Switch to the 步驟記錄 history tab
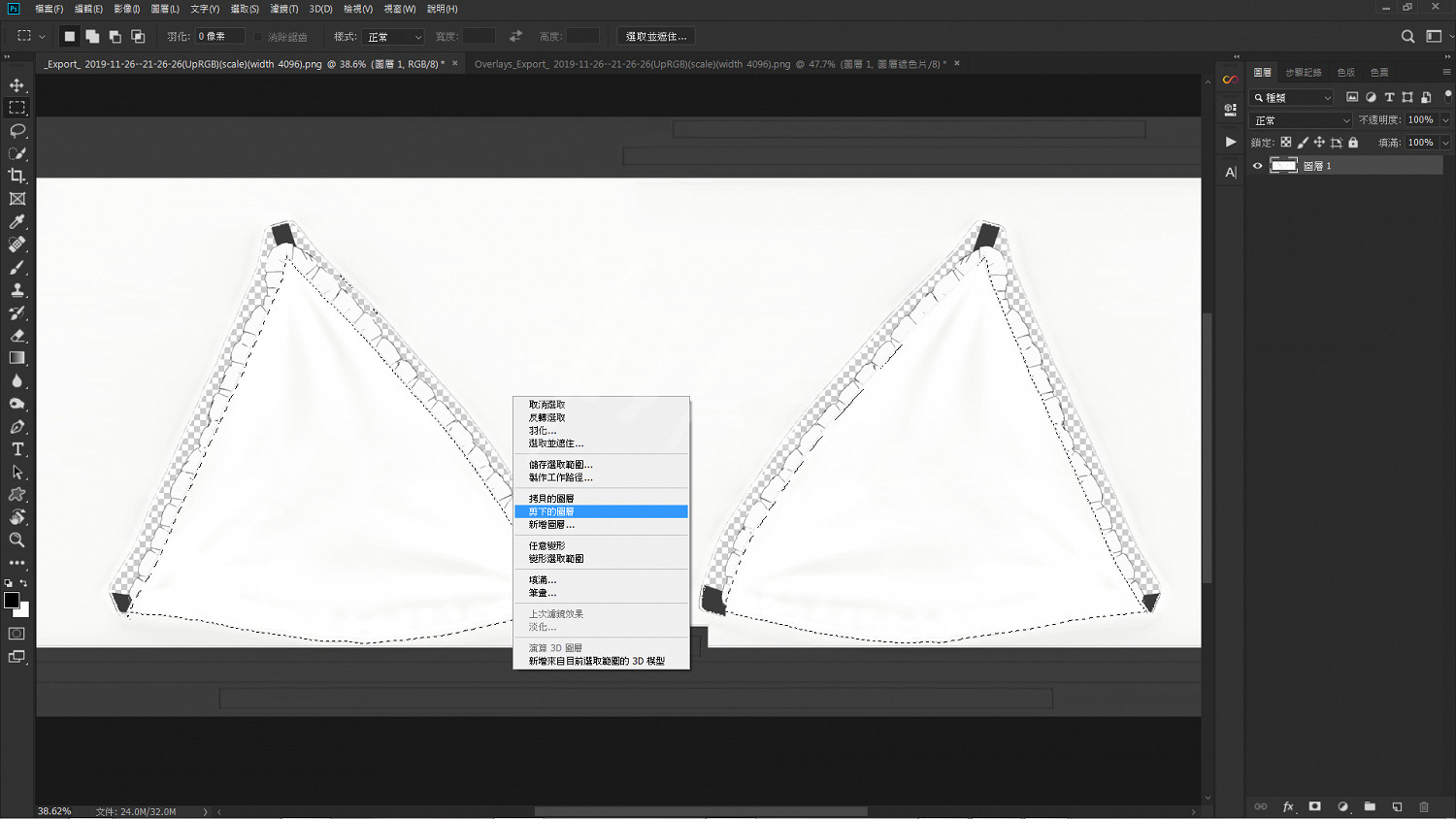This screenshot has height=819, width=1456. 1303,73
